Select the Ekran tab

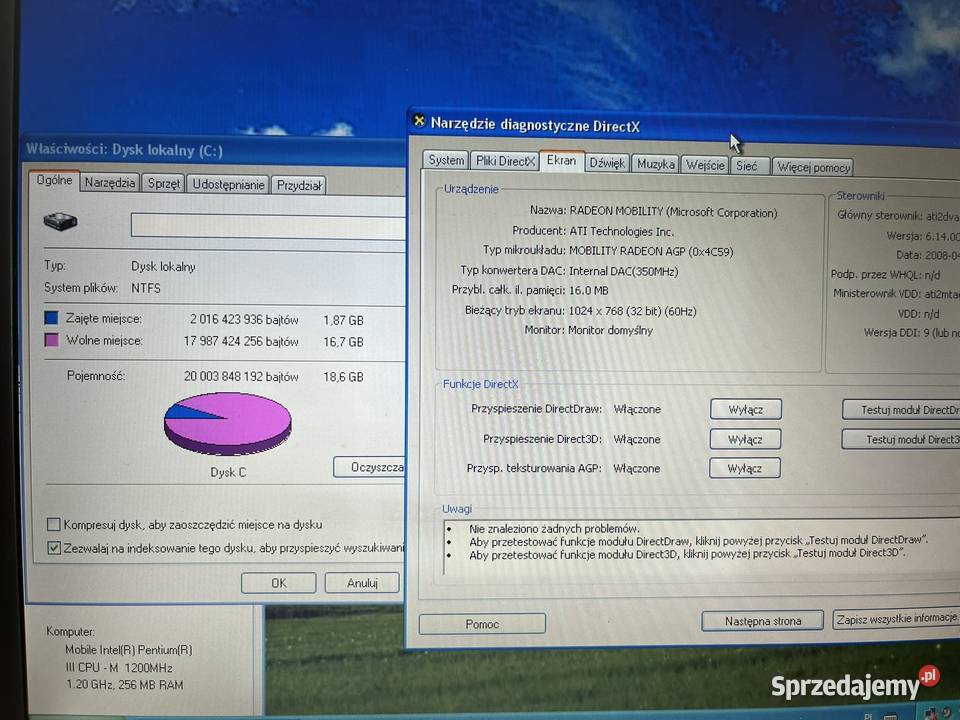click(x=561, y=160)
